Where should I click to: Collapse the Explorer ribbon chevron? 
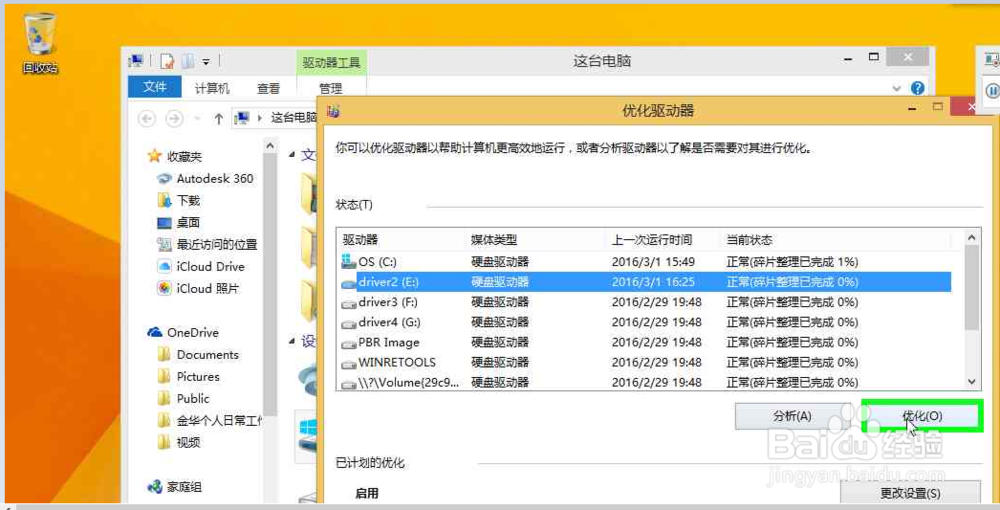897,89
